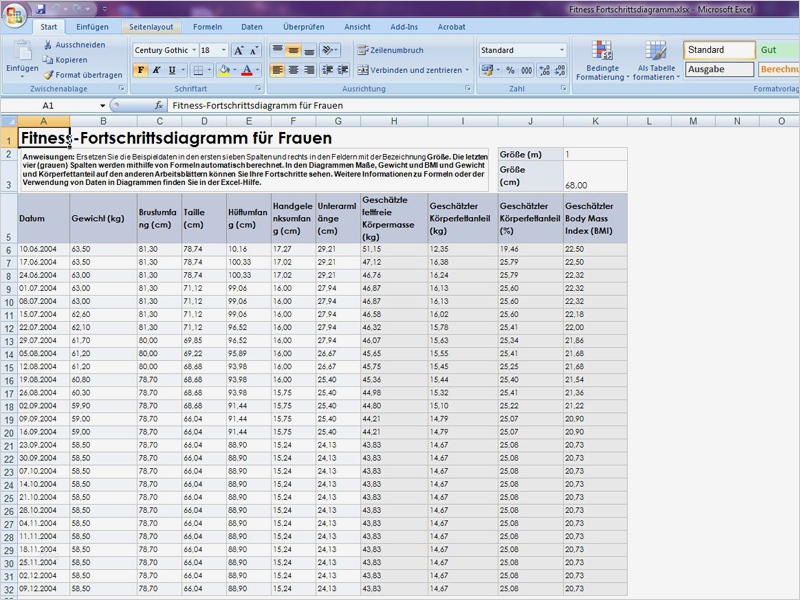Viewport: 800px width, 600px height.
Task: Toggle bold (F) formatting
Action: click(x=140, y=70)
